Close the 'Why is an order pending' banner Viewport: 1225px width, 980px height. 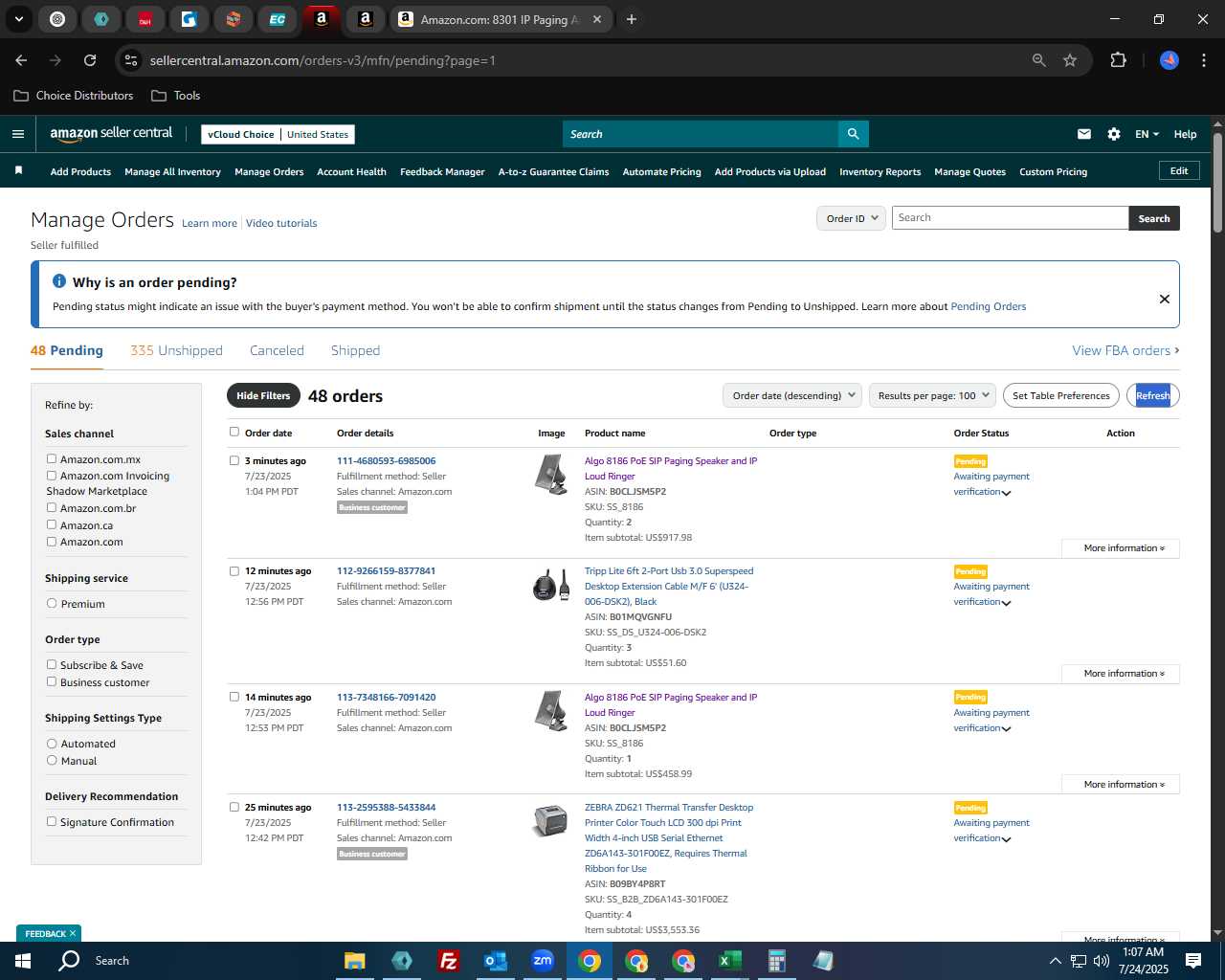1165,299
